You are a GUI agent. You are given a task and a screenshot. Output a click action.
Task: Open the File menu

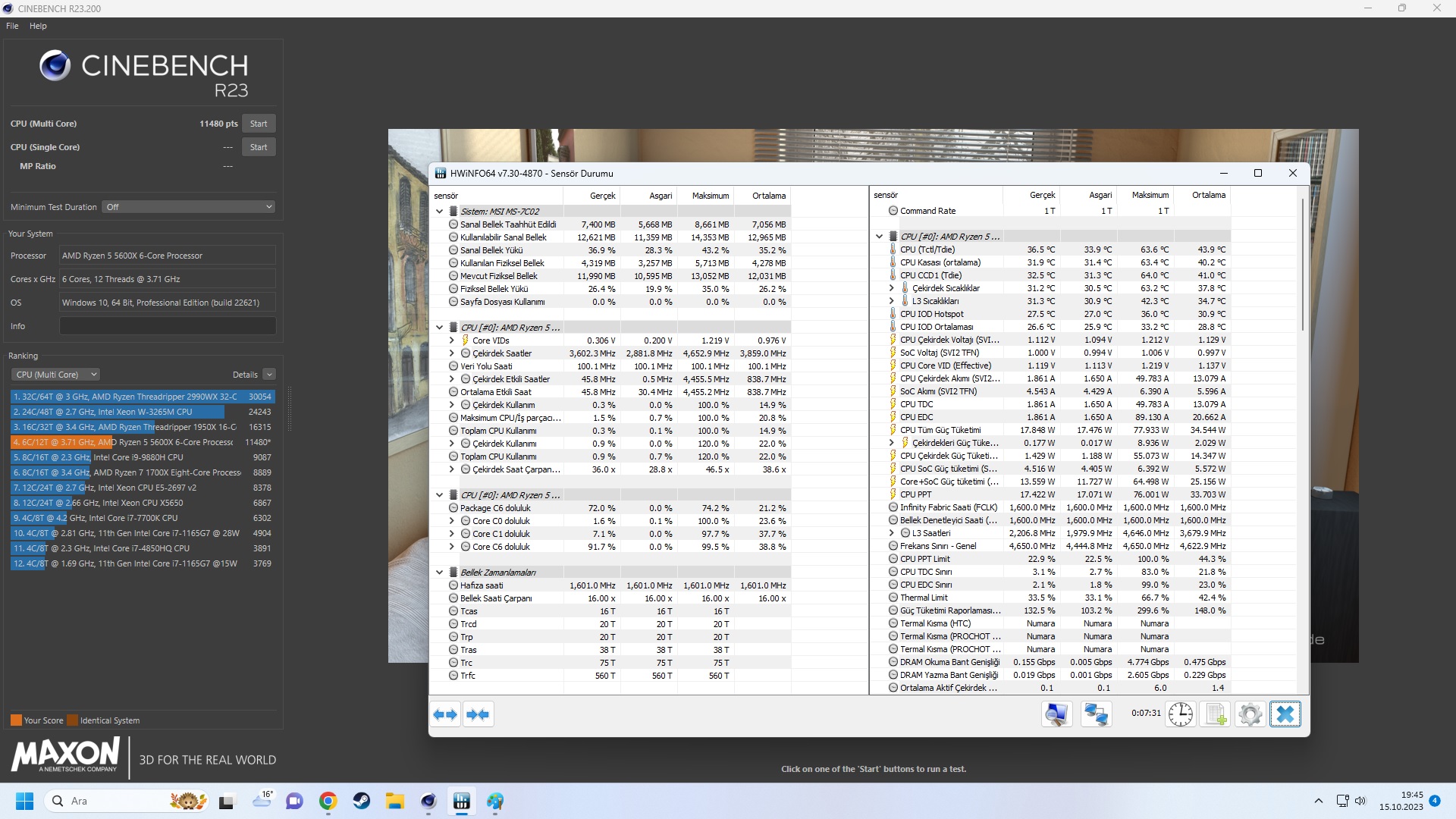click(12, 26)
